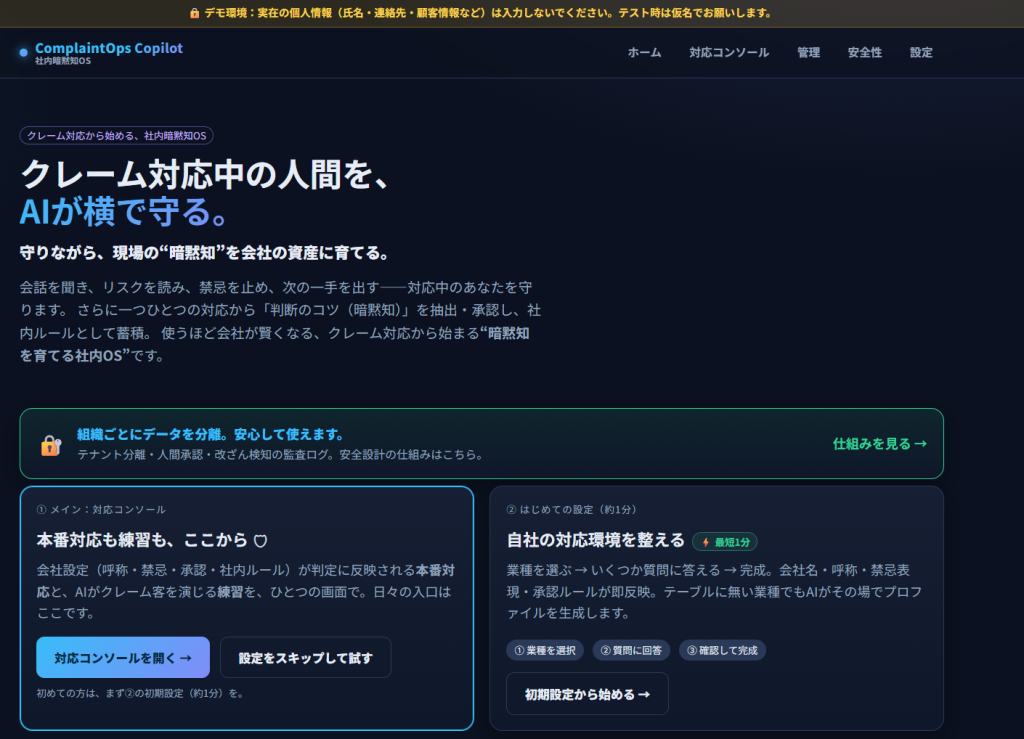1024x739 pixels.
Task: Click the note 初めての方は、まず②の初期設定
Action: tap(140, 693)
